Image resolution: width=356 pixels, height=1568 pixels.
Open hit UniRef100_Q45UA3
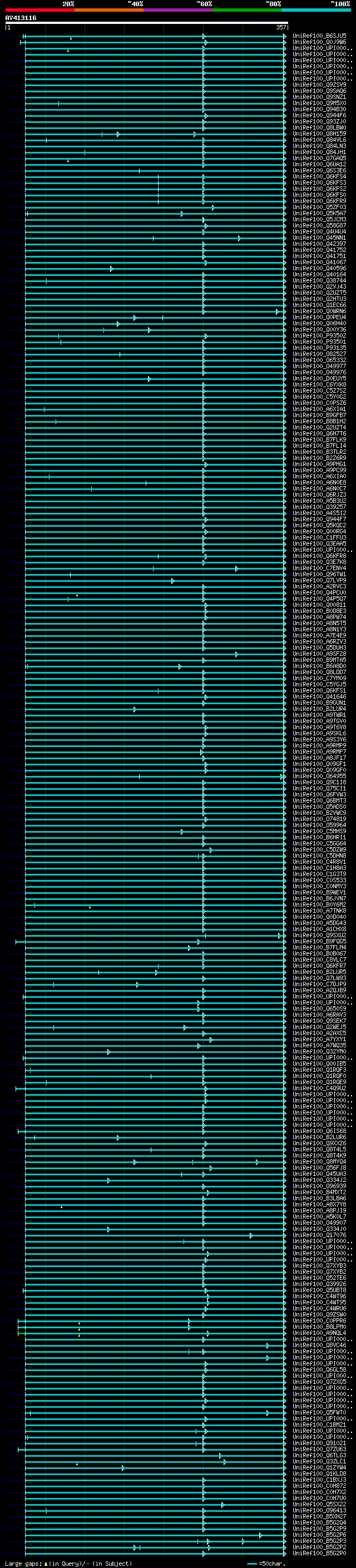319,1174
